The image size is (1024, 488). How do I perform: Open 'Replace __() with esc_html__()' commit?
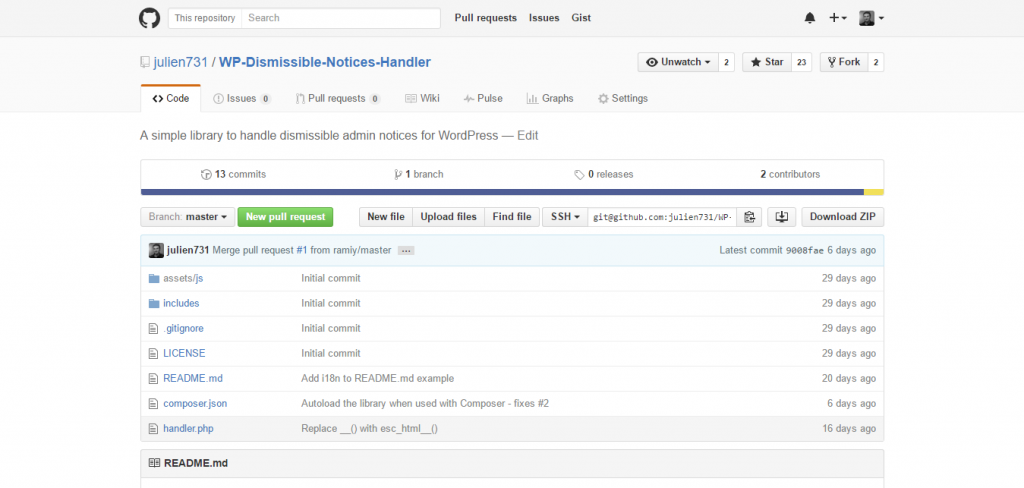pyautogui.click(x=369, y=429)
